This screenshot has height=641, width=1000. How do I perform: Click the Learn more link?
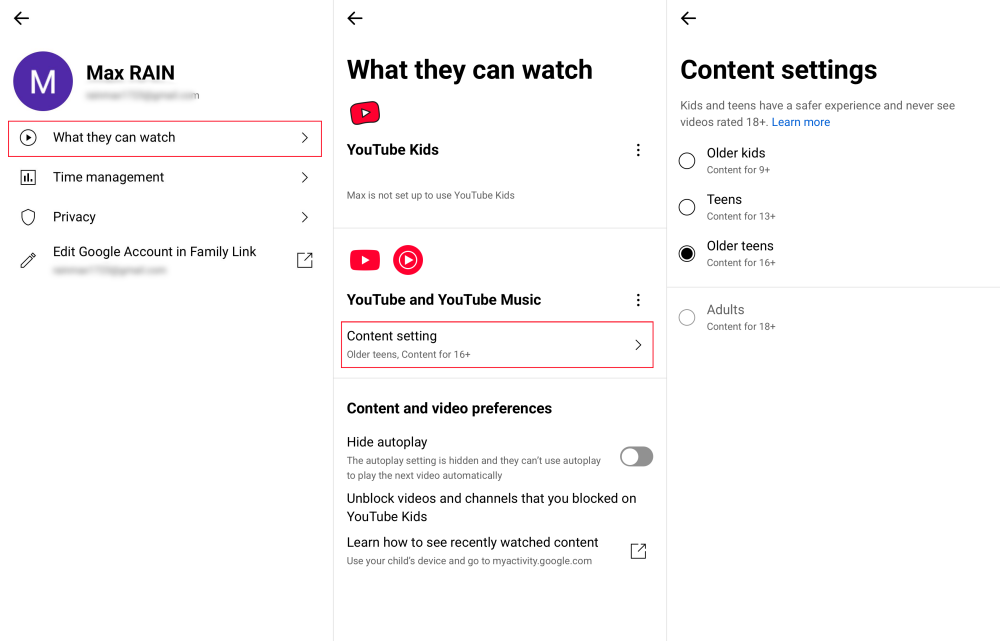click(x=801, y=122)
